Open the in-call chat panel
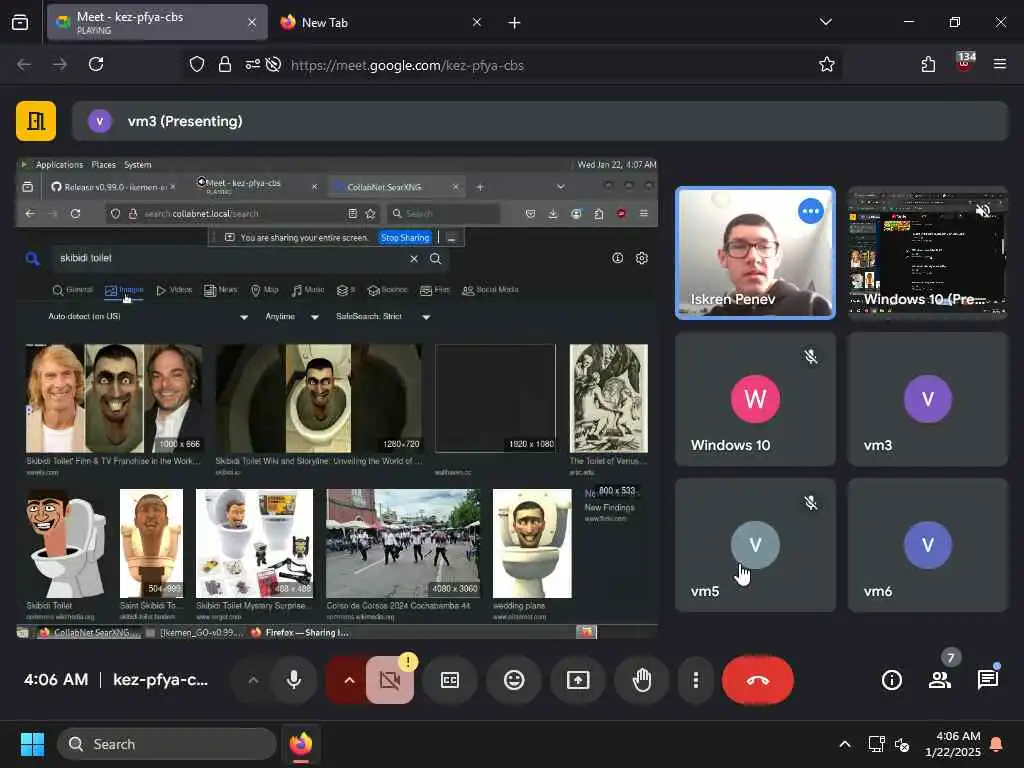Image resolution: width=1024 pixels, height=768 pixels. [987, 680]
